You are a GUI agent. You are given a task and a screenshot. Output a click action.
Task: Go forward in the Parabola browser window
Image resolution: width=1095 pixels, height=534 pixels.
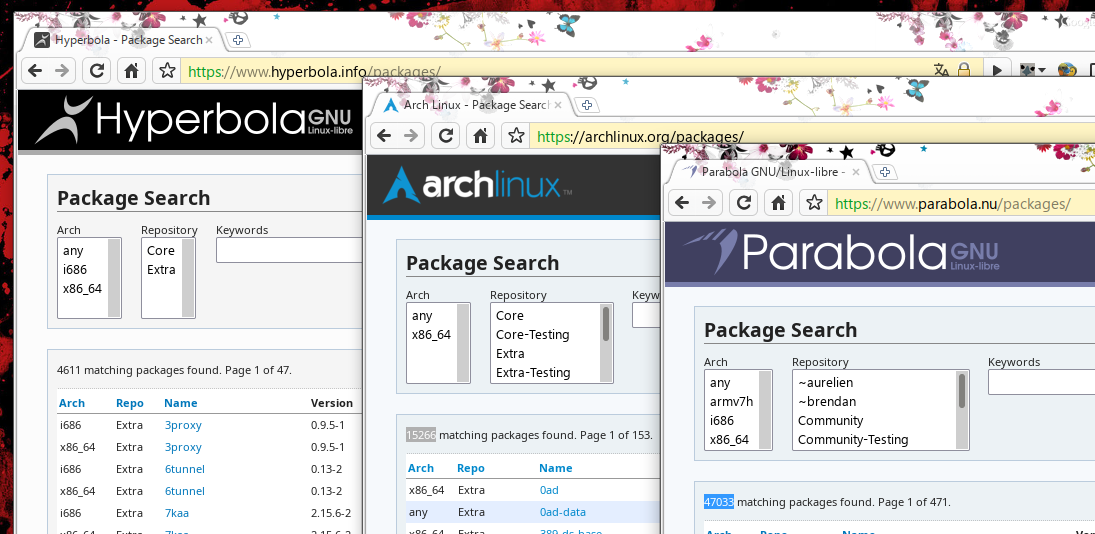pyautogui.click(x=709, y=202)
